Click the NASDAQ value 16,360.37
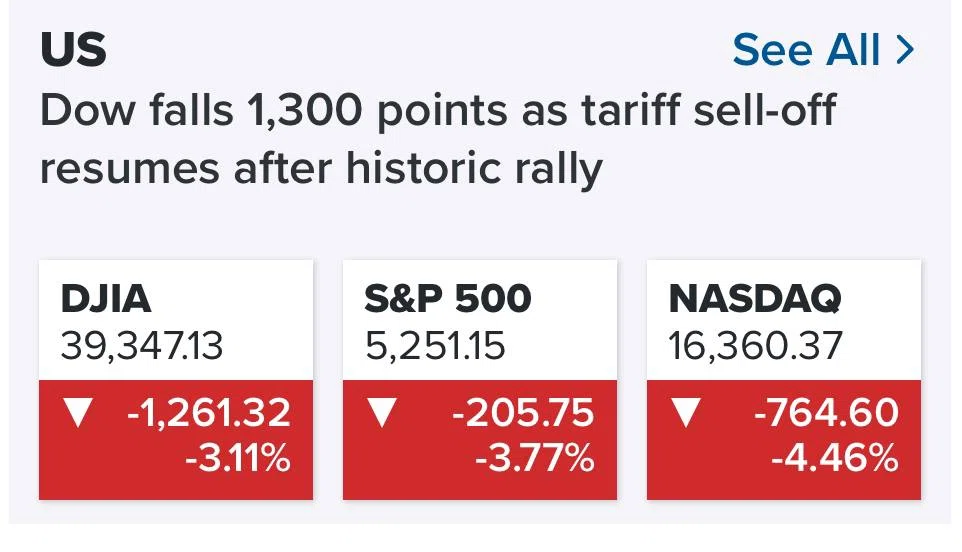 (755, 345)
